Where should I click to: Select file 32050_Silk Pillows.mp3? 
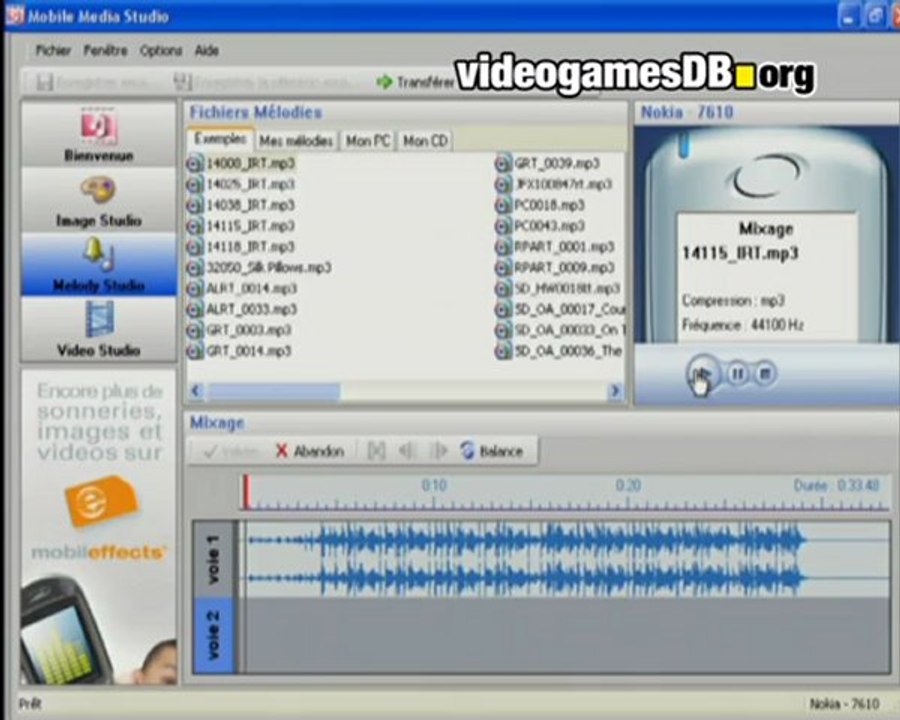click(x=269, y=268)
